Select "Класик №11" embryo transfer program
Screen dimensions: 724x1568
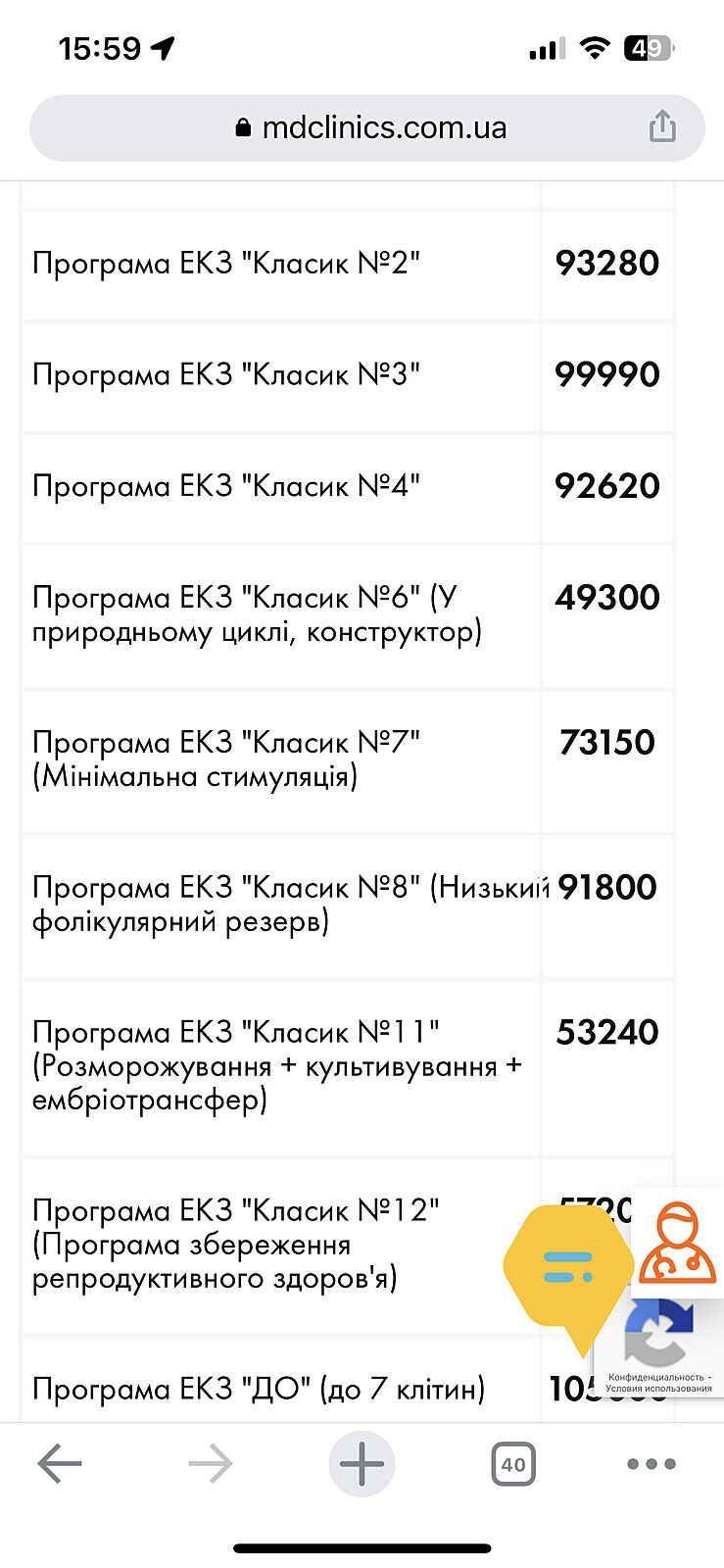[276, 1066]
